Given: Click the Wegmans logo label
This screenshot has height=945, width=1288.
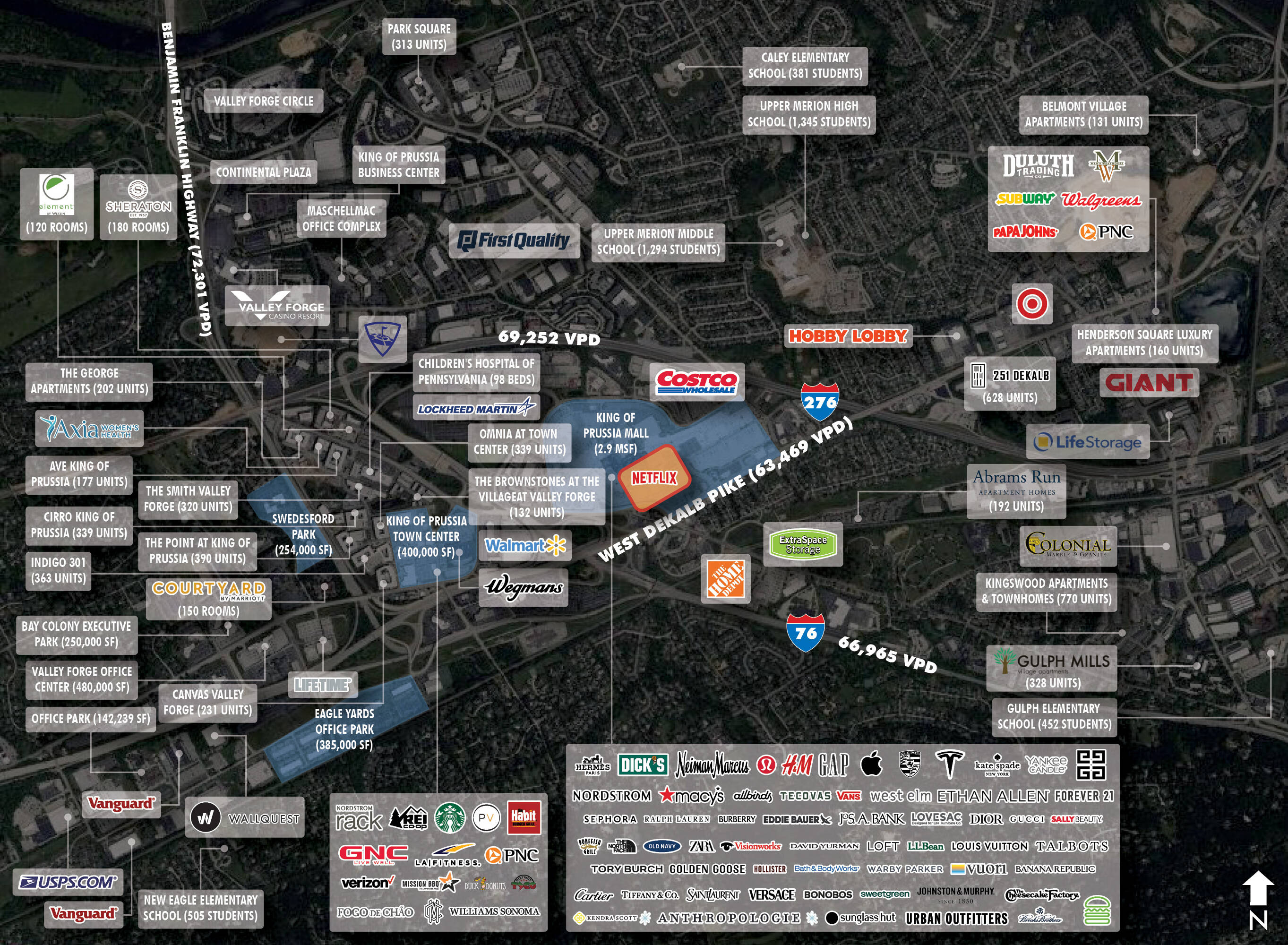Looking at the screenshot, I should (x=524, y=587).
